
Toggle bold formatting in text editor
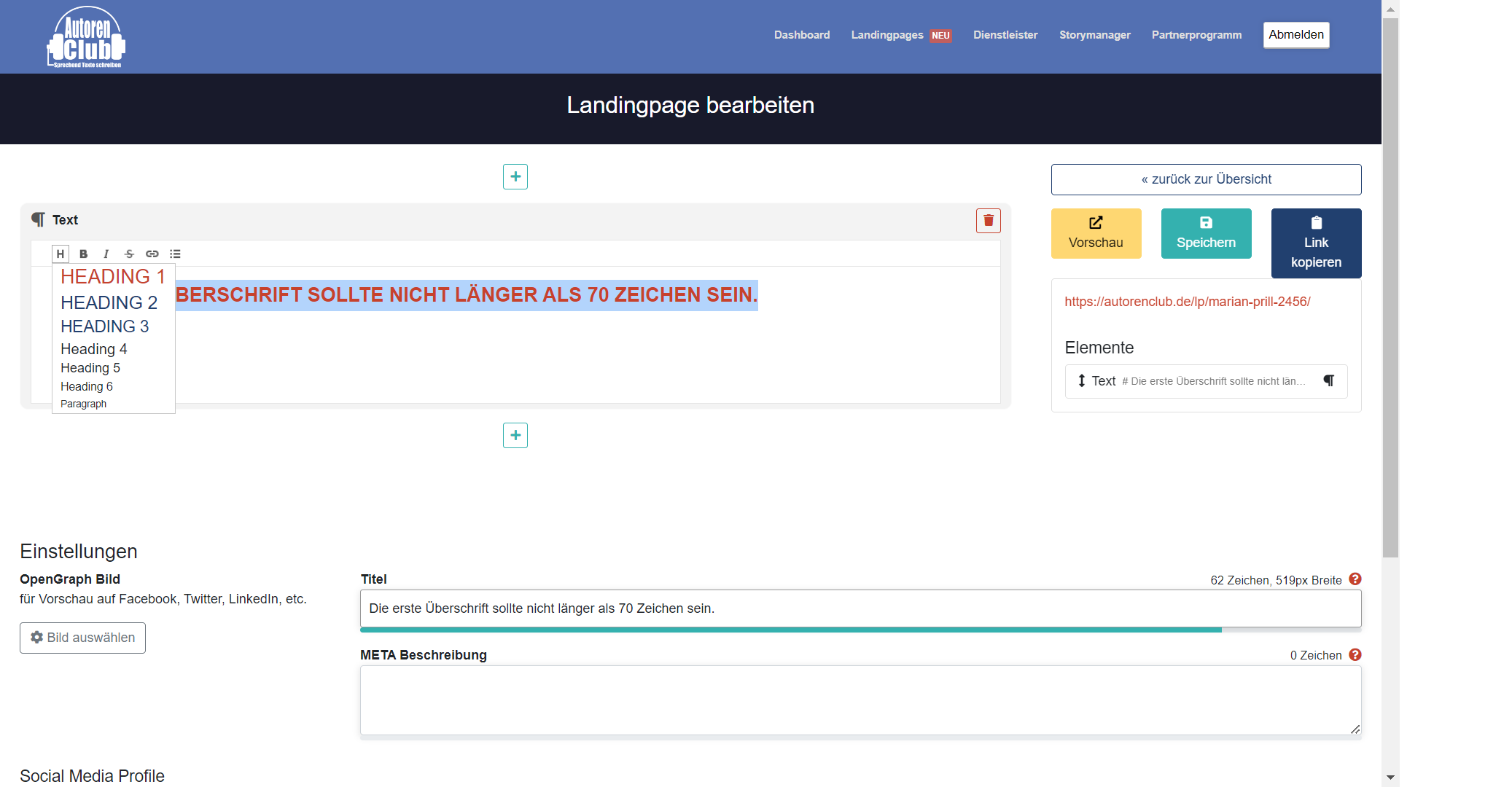83,254
